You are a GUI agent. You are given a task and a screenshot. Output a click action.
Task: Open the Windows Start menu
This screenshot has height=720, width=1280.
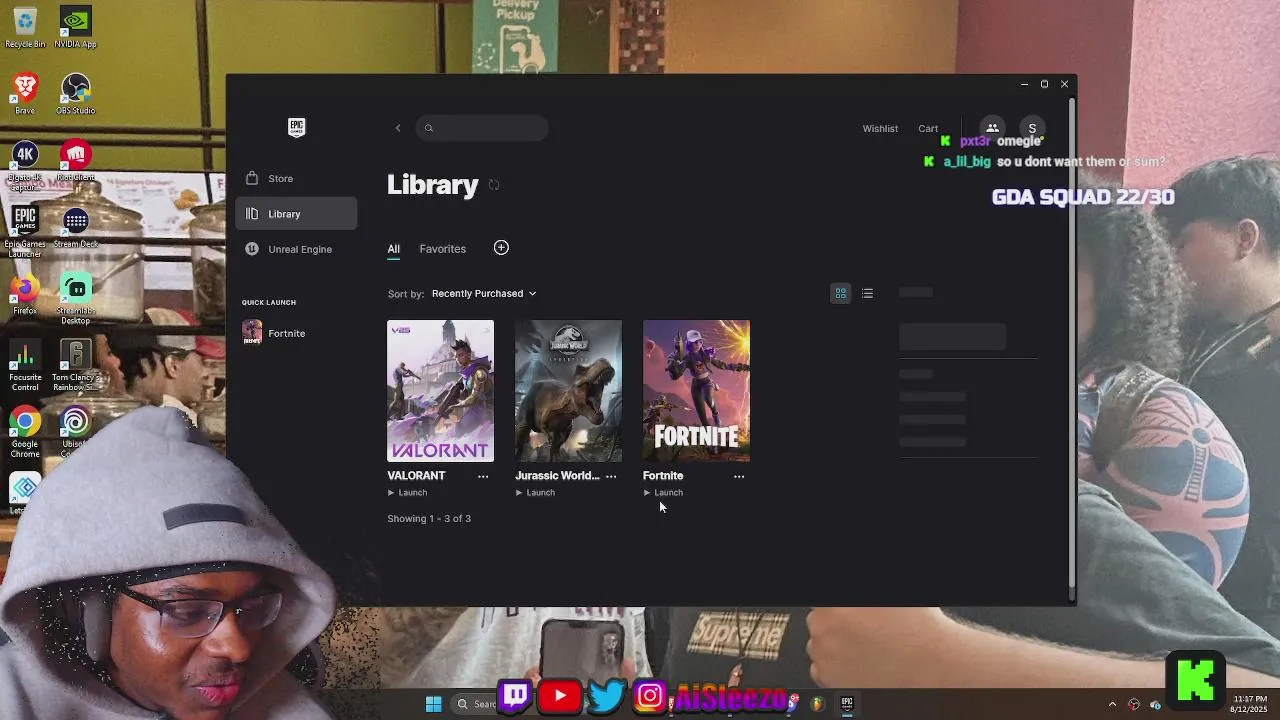(434, 704)
